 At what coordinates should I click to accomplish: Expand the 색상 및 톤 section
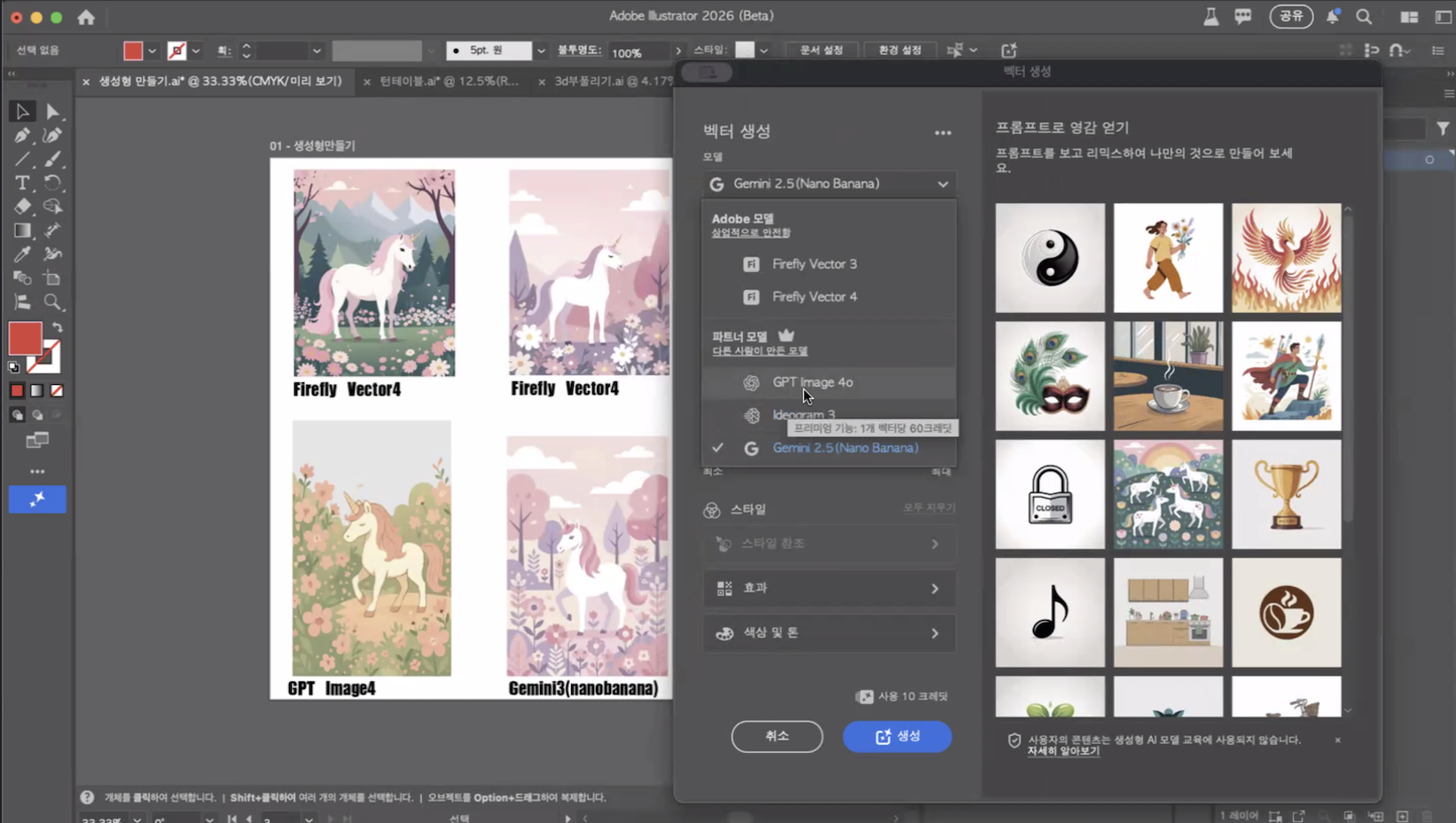point(830,633)
